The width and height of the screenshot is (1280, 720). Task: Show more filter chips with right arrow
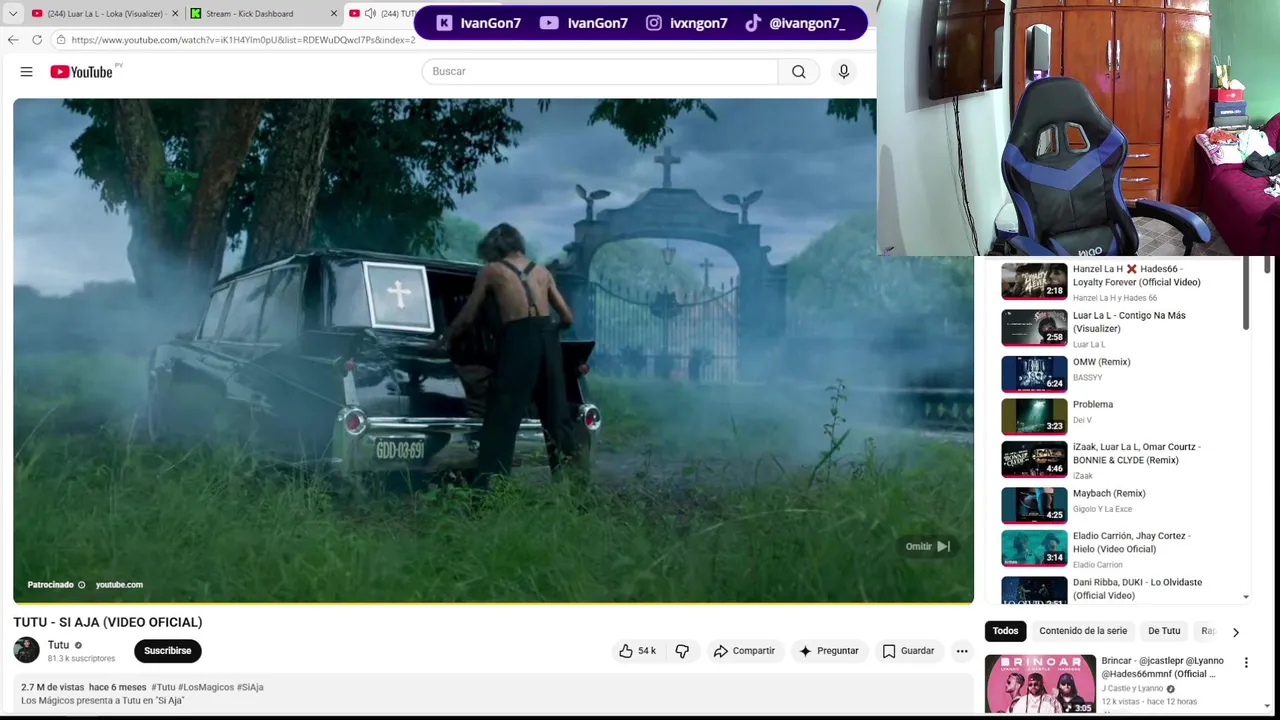pos(1235,632)
